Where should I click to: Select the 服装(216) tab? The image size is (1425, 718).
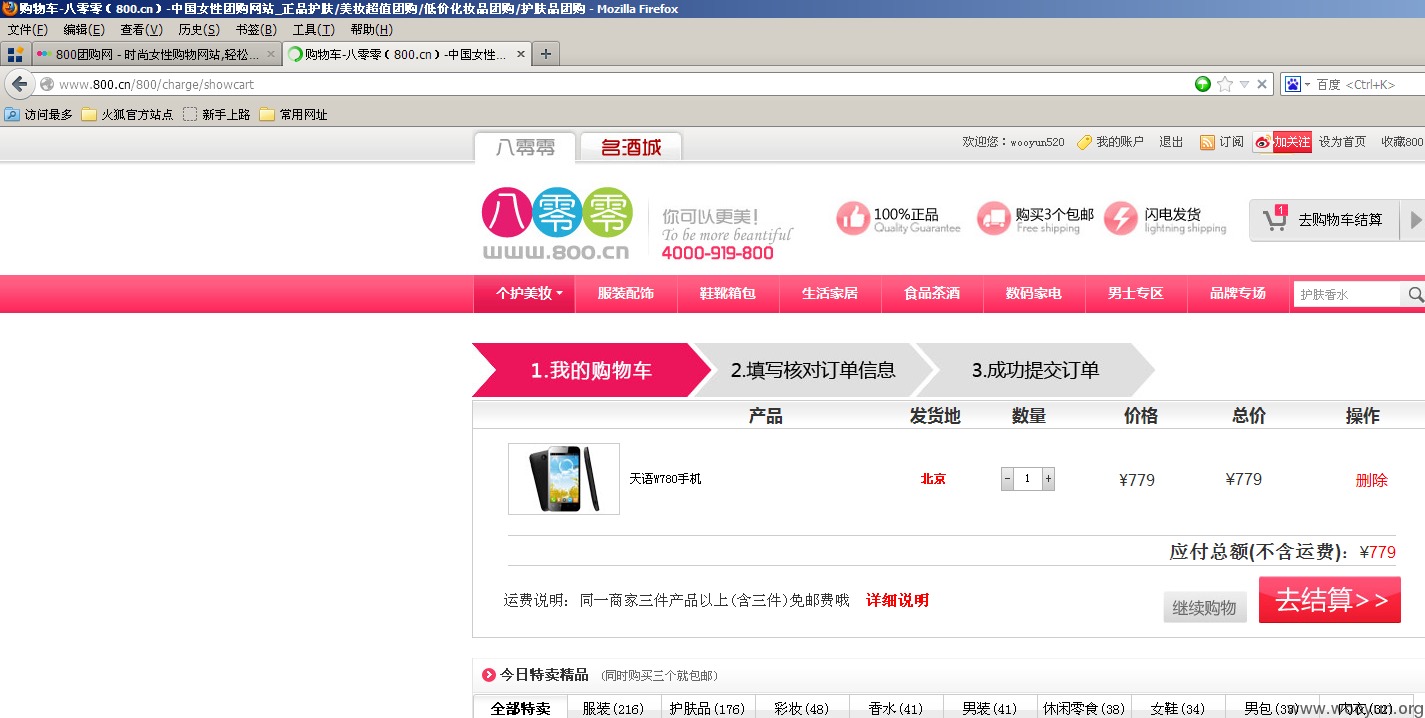(x=613, y=707)
